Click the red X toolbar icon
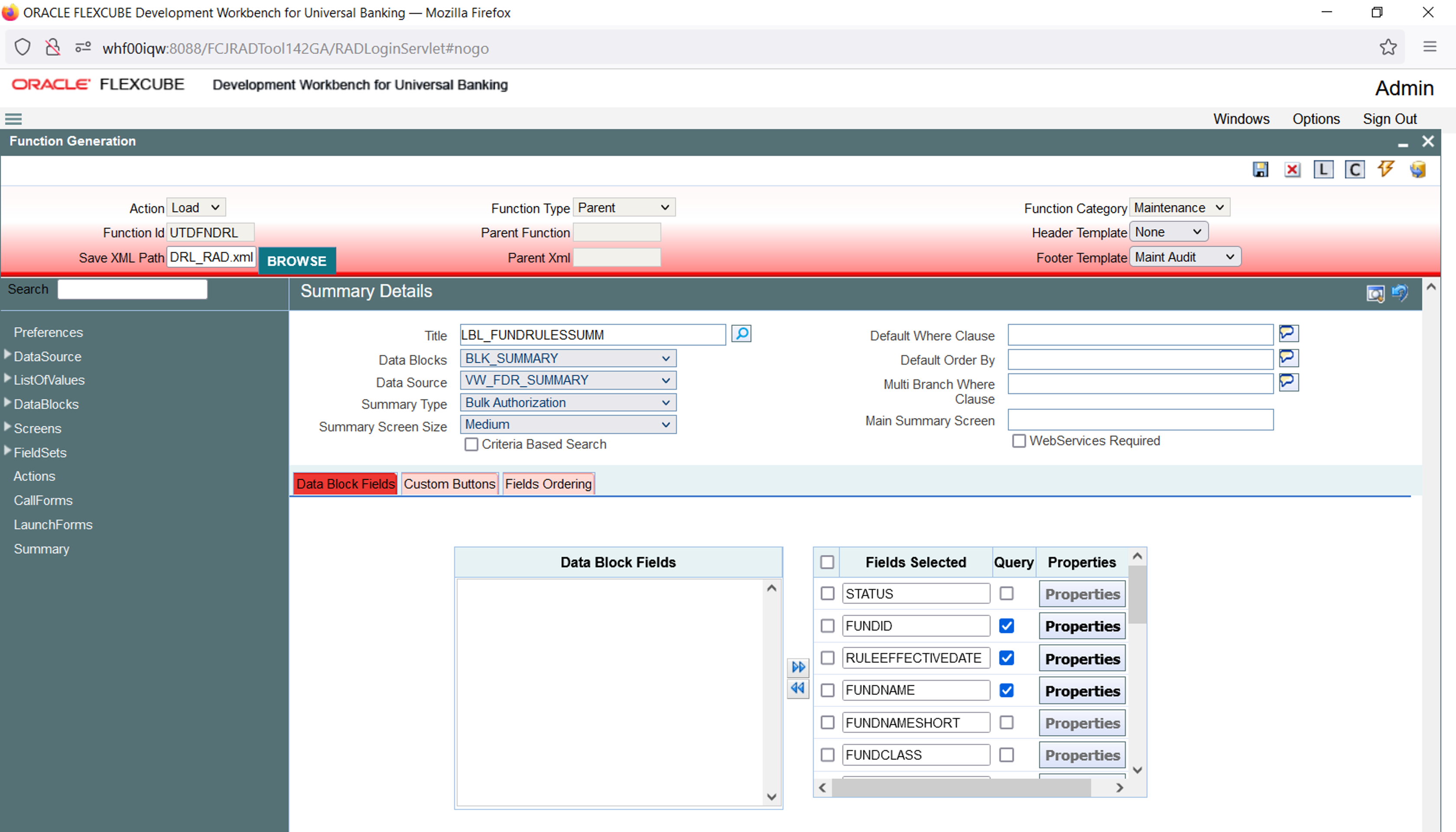This screenshot has width=1456, height=832. pos(1292,170)
